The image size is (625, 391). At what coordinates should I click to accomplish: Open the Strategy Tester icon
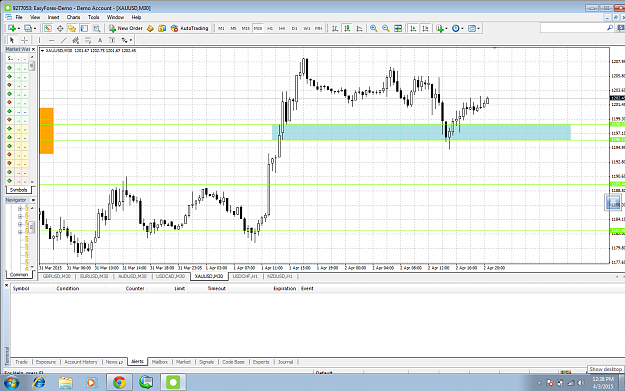pos(96,28)
